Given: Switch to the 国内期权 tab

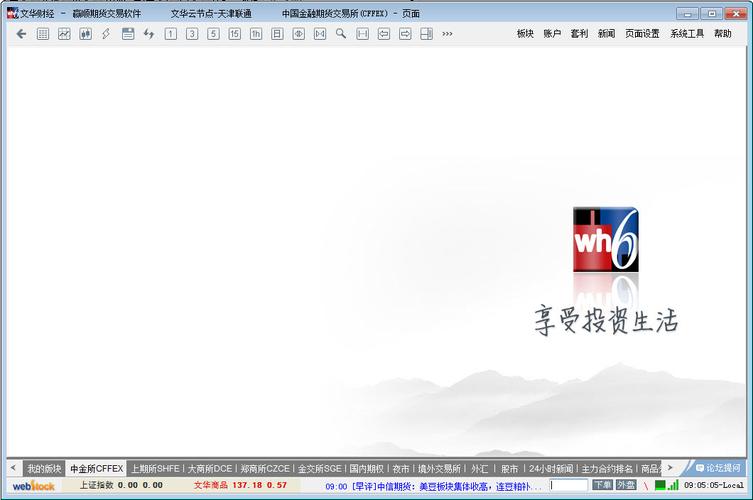Looking at the screenshot, I should click(x=366, y=468).
